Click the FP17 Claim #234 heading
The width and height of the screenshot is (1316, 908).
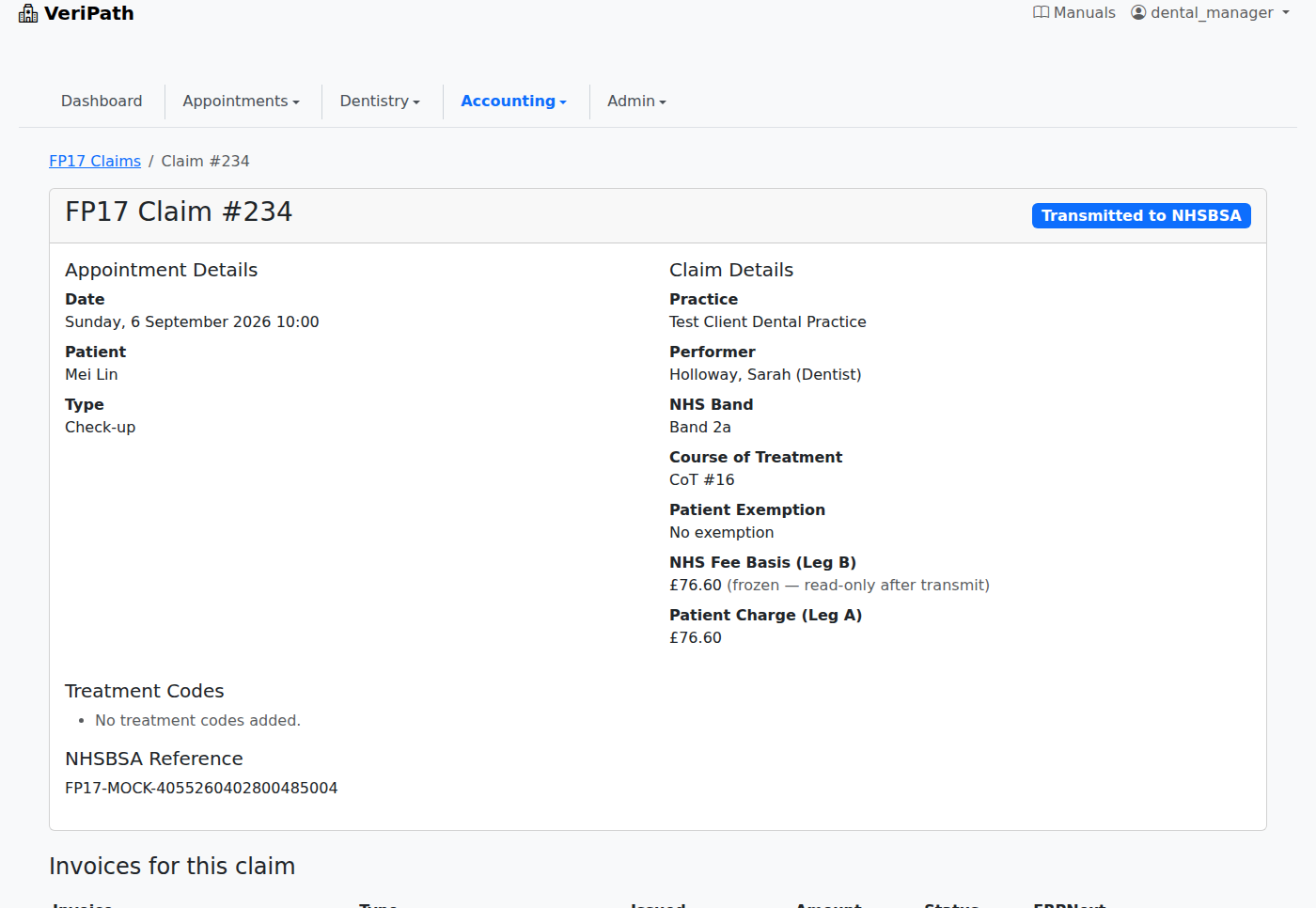tap(179, 211)
